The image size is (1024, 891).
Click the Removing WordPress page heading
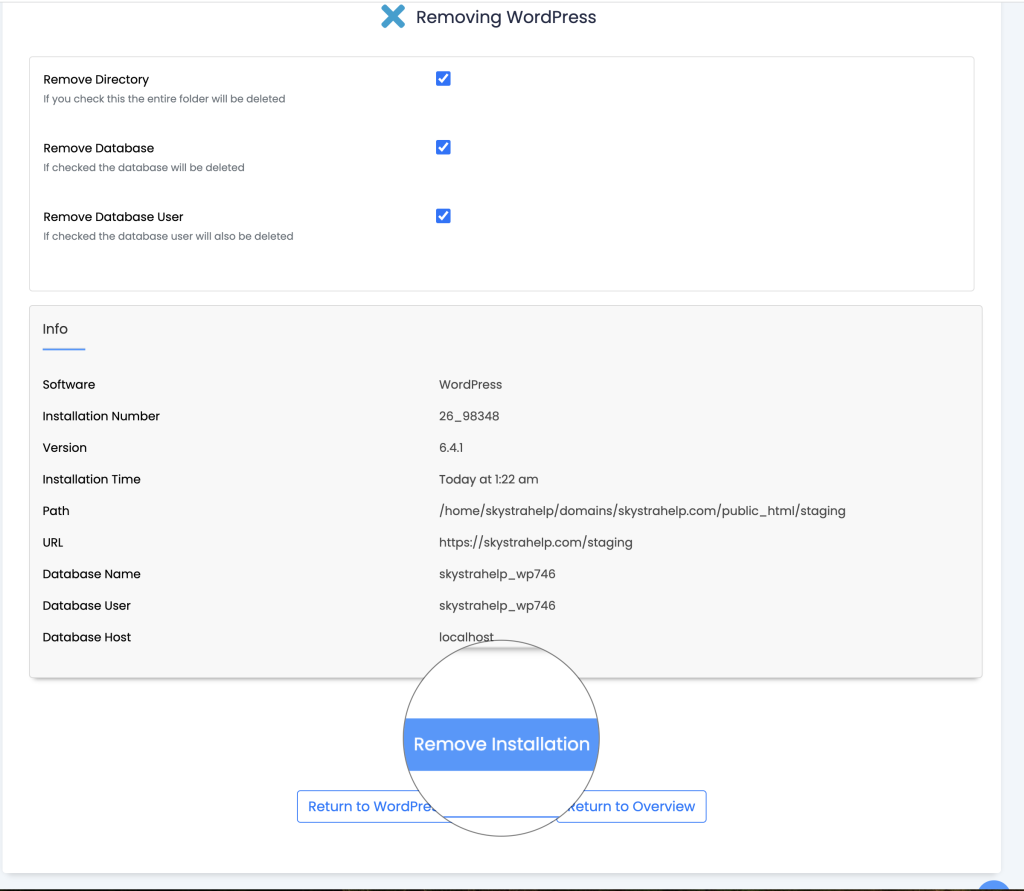coord(505,17)
